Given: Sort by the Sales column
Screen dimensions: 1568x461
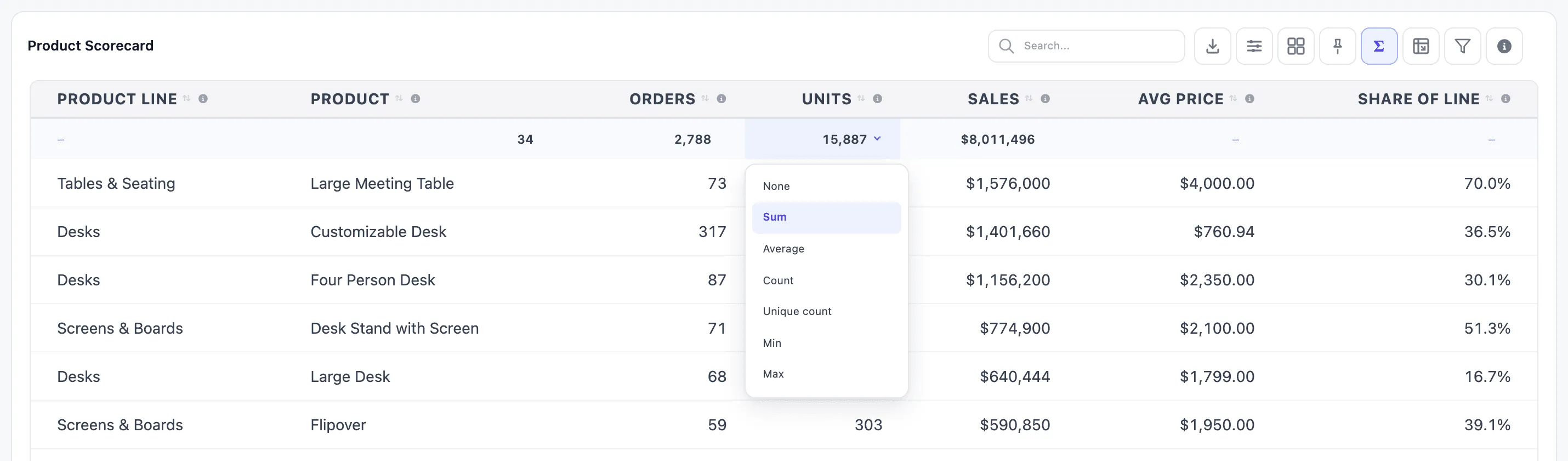Looking at the screenshot, I should [x=1029, y=99].
